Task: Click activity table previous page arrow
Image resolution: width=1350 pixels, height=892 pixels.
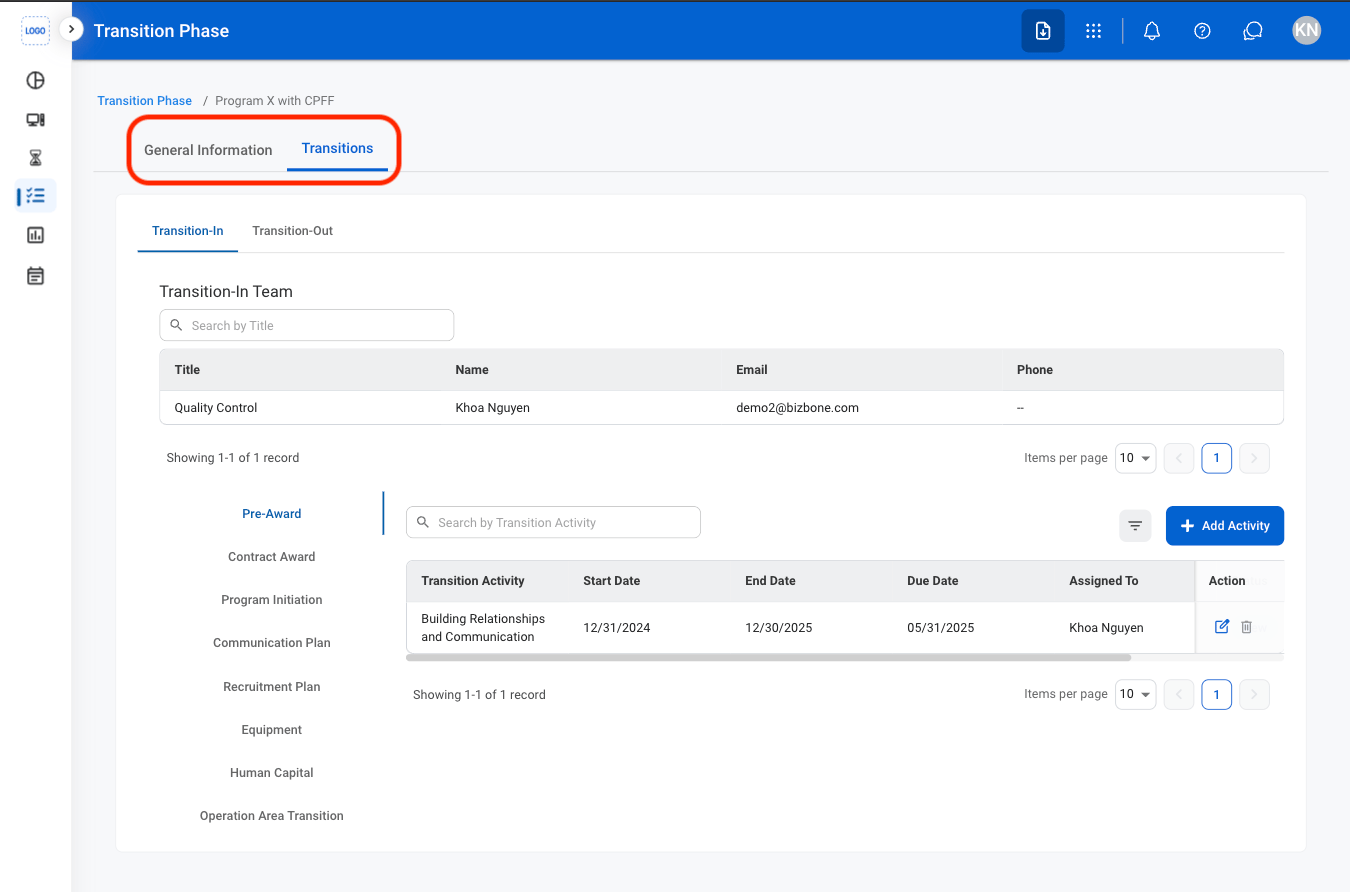Action: coord(1179,694)
